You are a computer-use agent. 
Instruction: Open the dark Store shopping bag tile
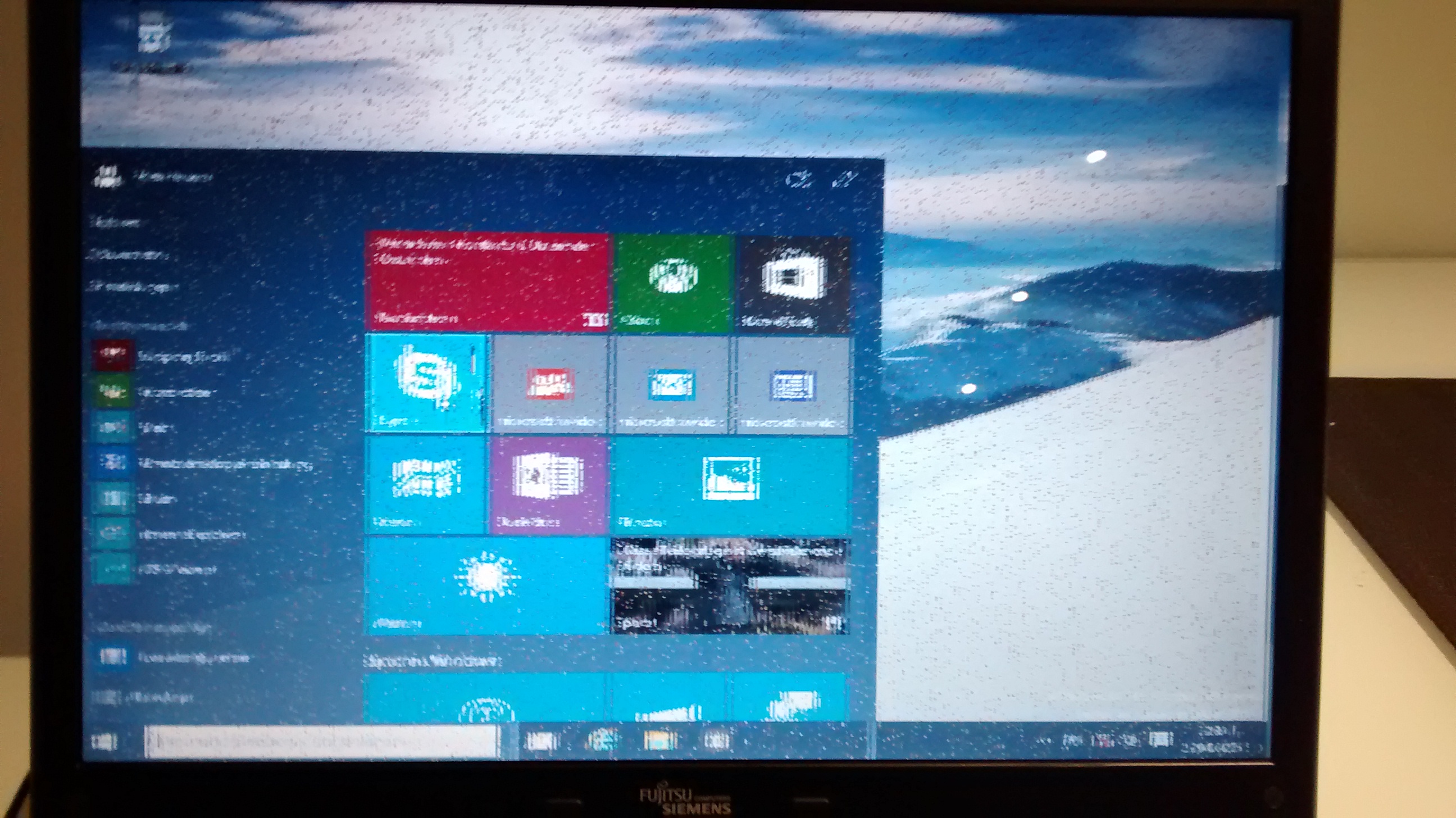point(793,283)
